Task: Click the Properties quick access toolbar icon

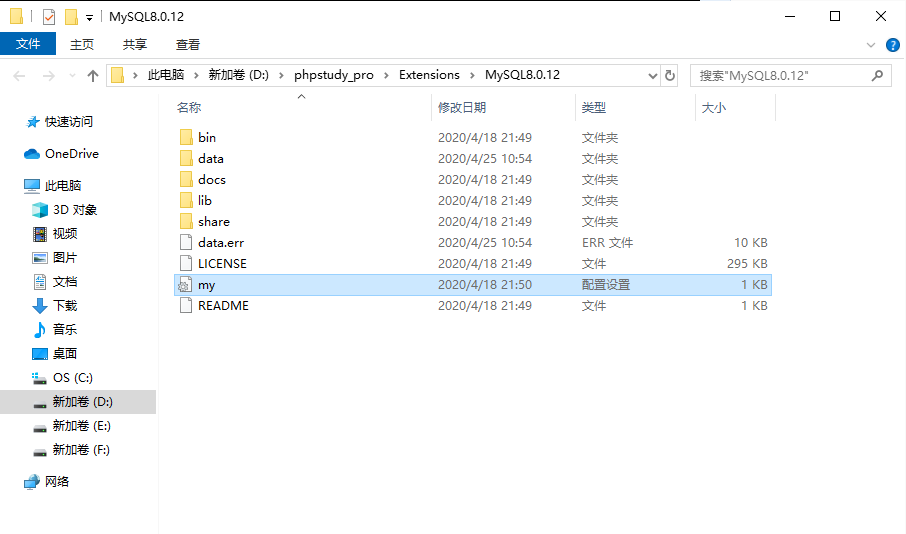Action: point(49,17)
